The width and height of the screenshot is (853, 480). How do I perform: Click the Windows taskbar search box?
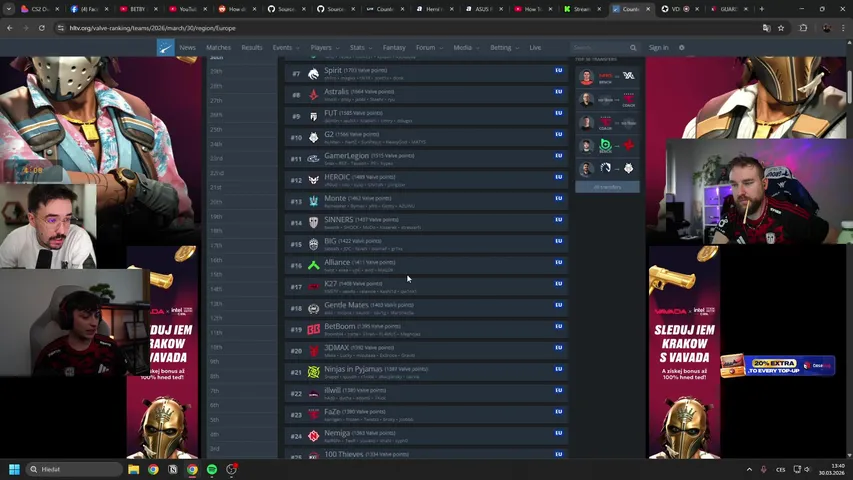coord(74,469)
